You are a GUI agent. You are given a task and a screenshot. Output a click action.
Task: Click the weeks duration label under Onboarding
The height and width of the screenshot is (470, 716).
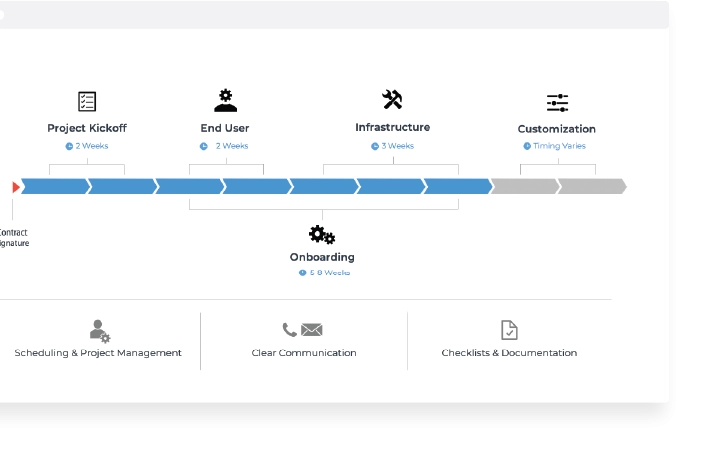click(330, 273)
